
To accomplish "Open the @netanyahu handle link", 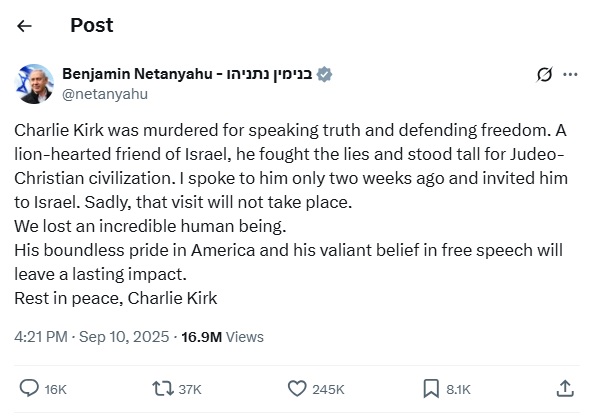I will tap(105, 94).
